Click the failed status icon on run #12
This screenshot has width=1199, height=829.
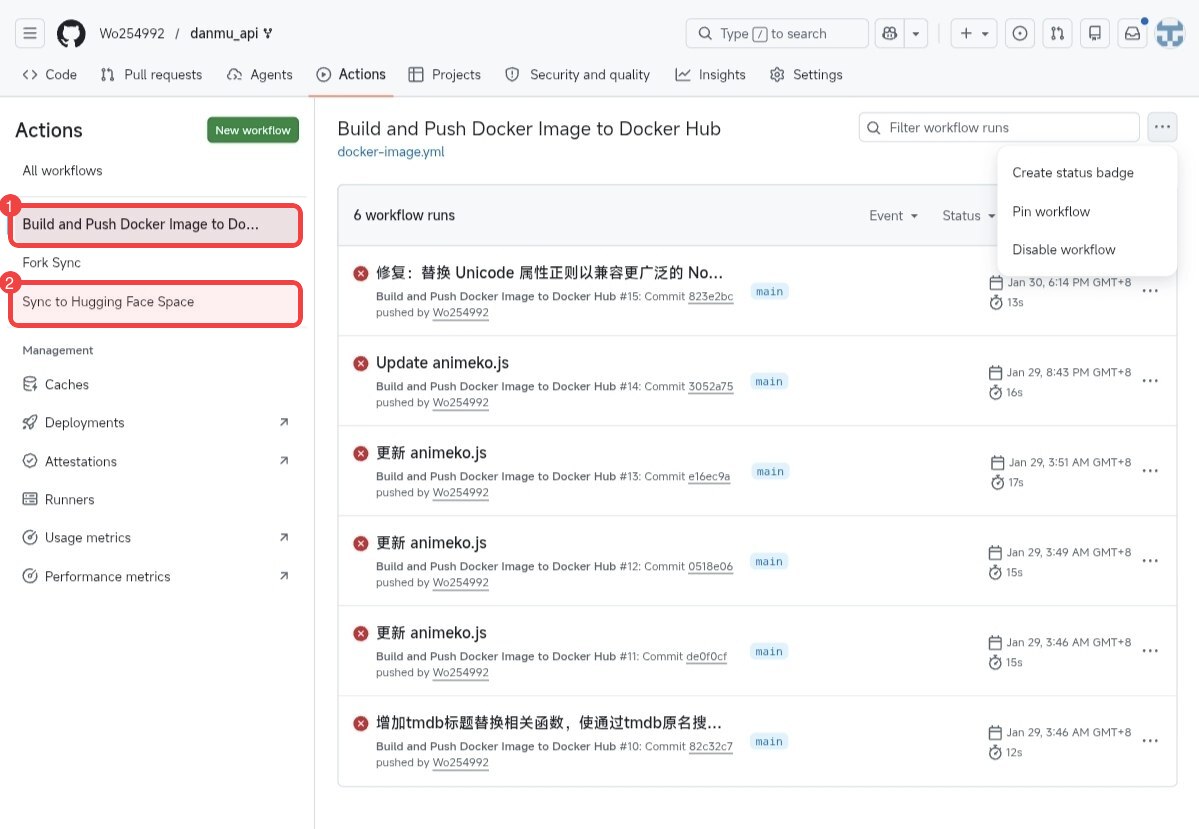[x=361, y=544]
